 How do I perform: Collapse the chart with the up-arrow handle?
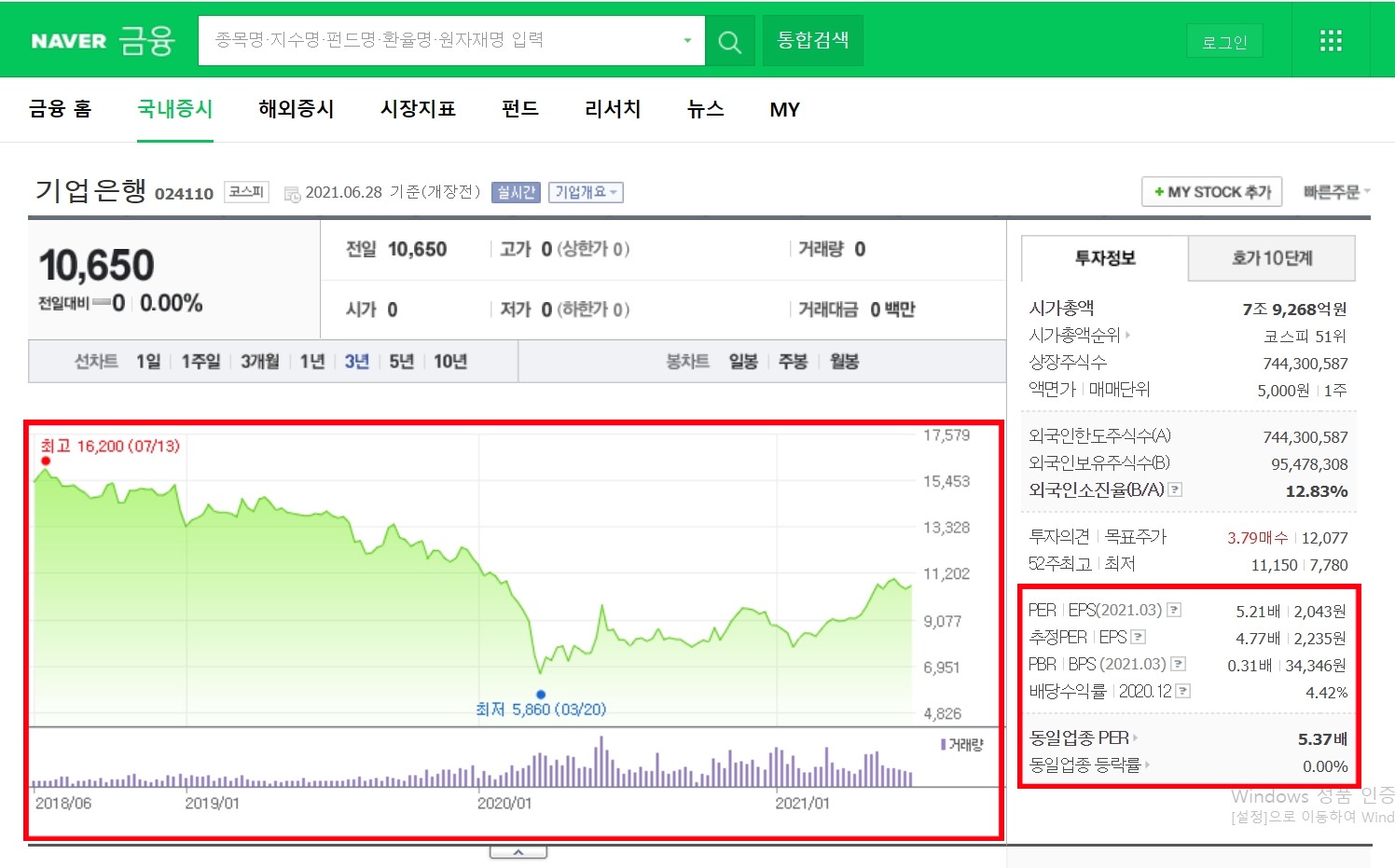pyautogui.click(x=518, y=852)
